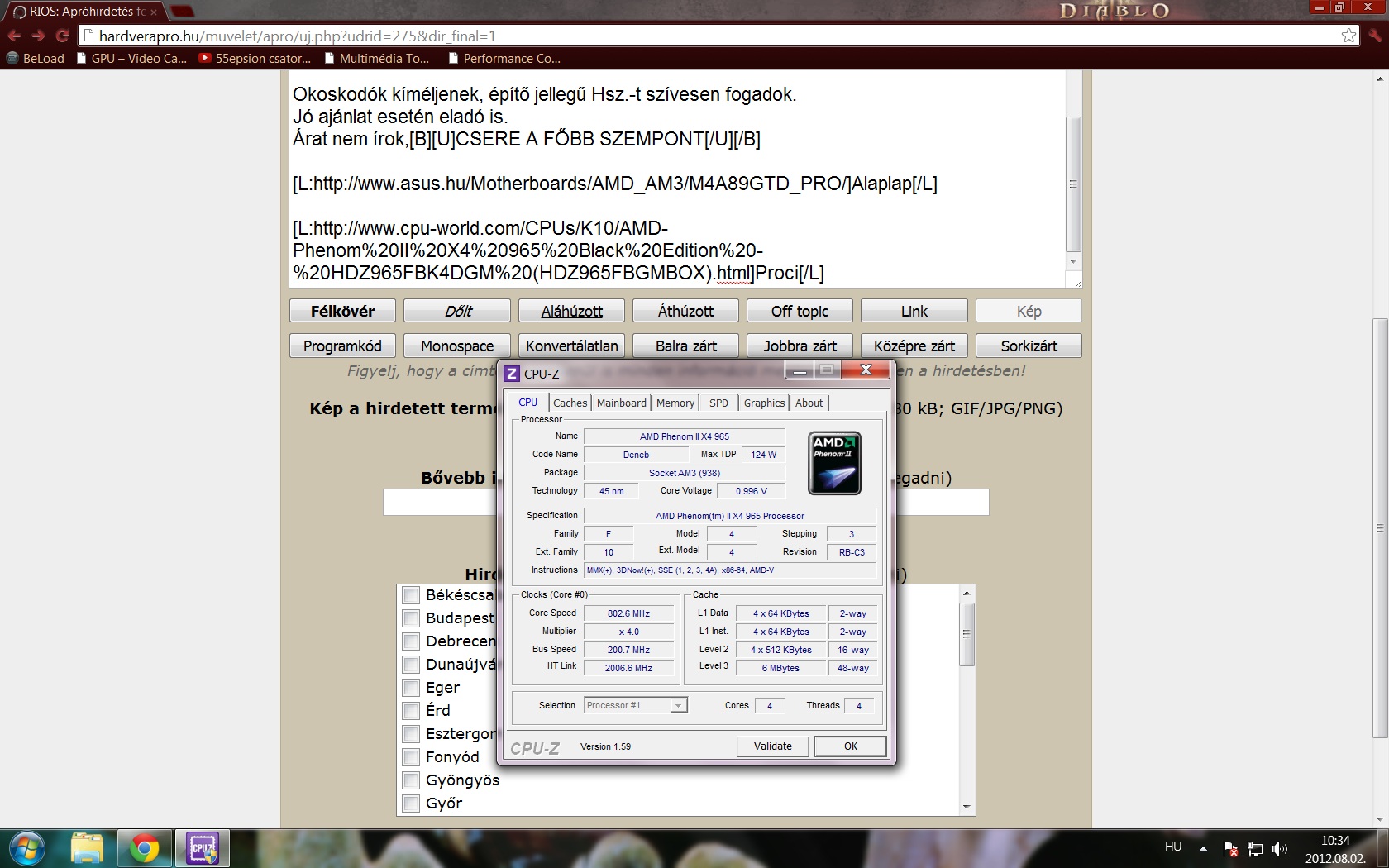Tick the Békéscsaba checkbox
The width and height of the screenshot is (1389, 868).
point(411,595)
